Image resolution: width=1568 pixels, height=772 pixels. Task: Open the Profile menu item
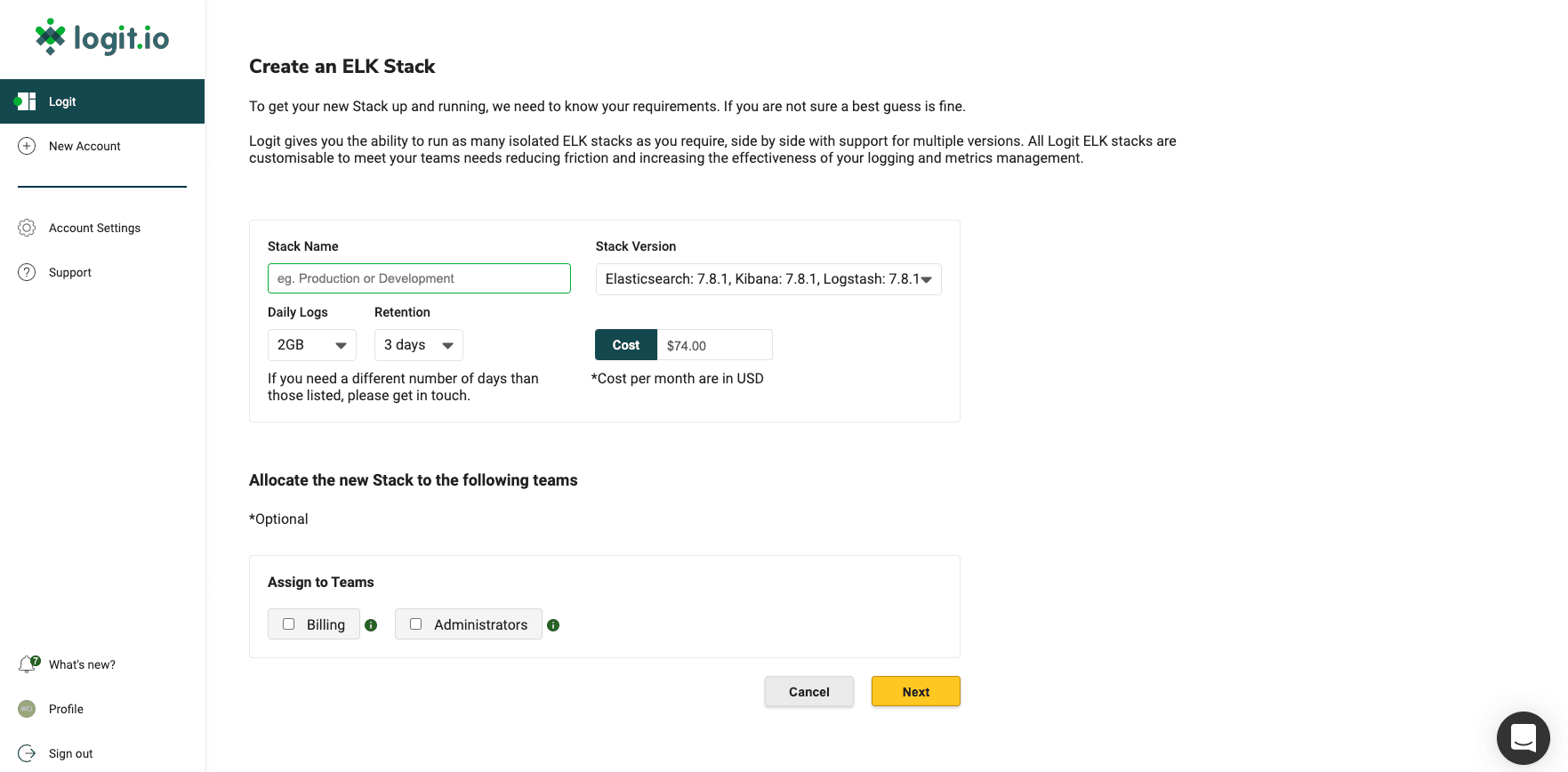point(66,709)
